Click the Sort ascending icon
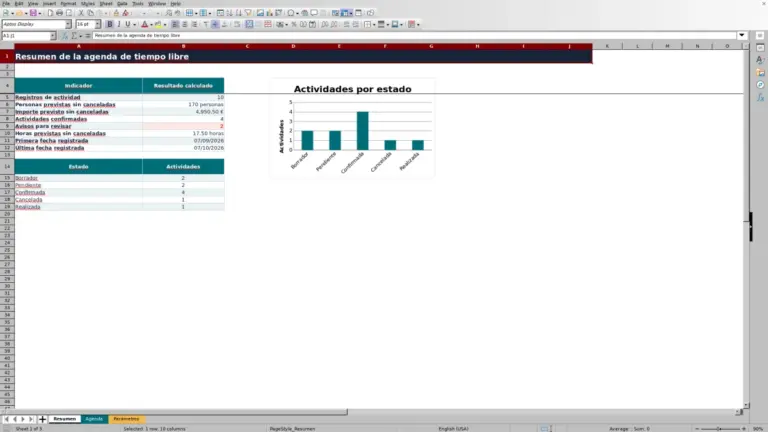Viewport: 768px width, 432px height. pyautogui.click(x=229, y=13)
